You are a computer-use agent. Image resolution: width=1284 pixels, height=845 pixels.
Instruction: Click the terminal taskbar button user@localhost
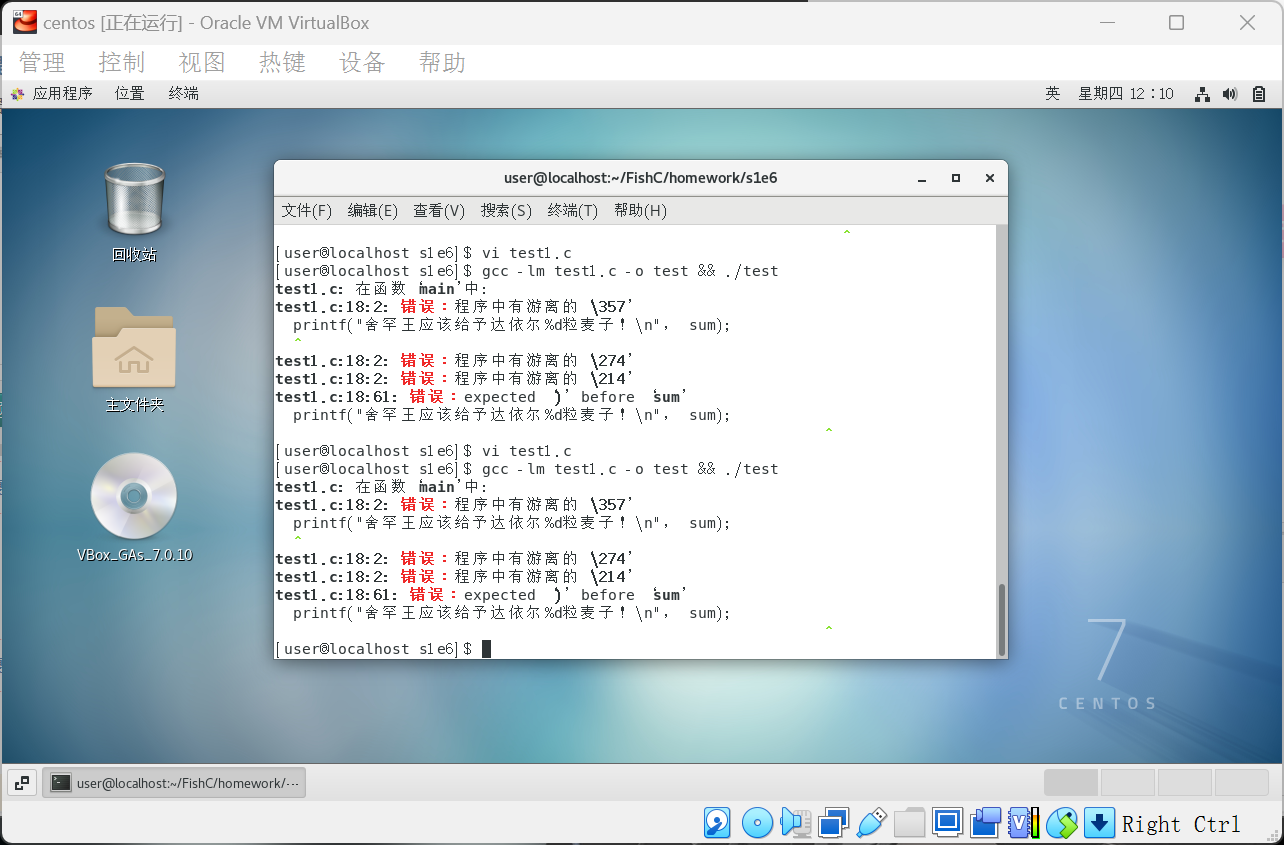[x=174, y=783]
